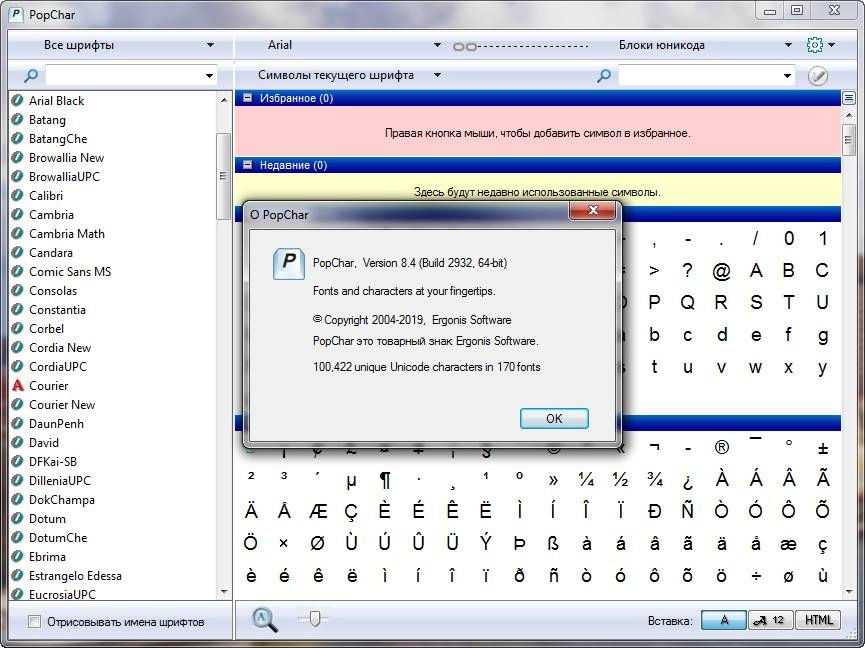The image size is (865, 648).
Task: Click the ¶ pilcrow character
Action: pyautogui.click(x=385, y=480)
